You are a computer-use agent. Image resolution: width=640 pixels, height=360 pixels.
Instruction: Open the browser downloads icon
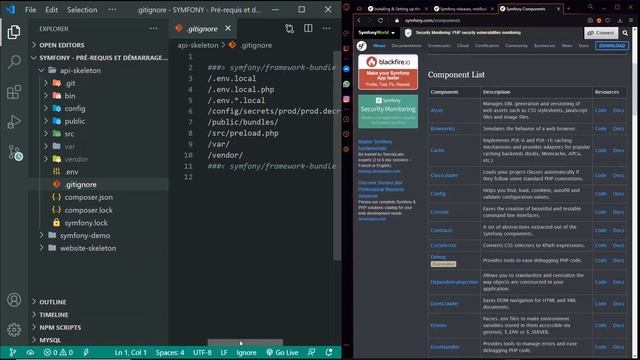(x=620, y=20)
